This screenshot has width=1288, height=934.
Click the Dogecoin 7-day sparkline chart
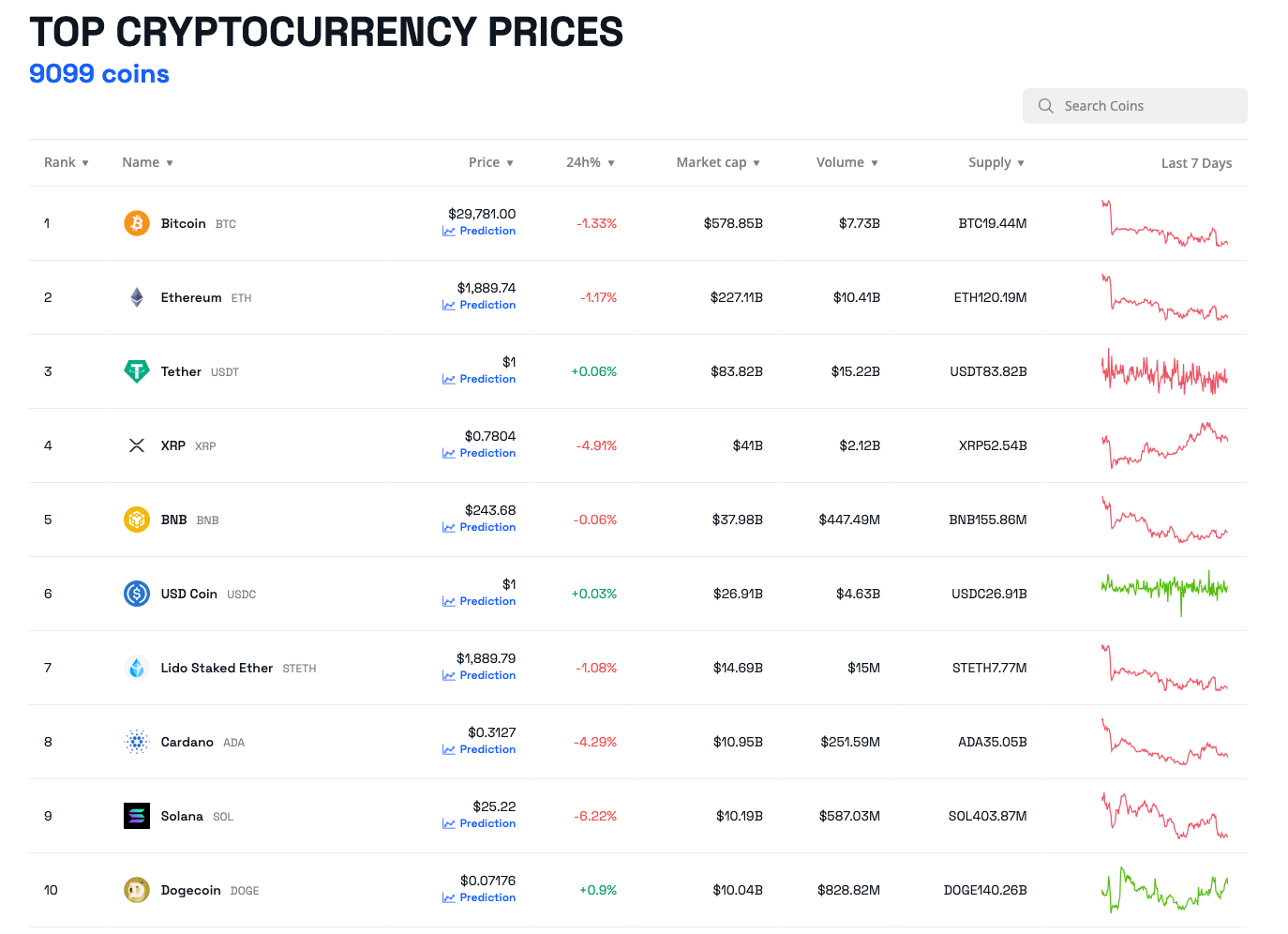pos(1164,890)
